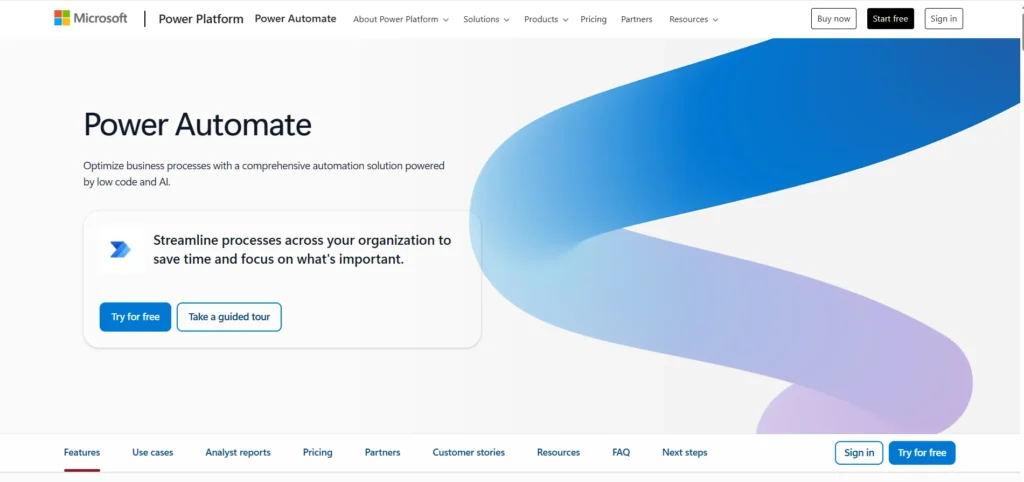Viewport: 1024px width, 482px height.
Task: Select the Use cases tab
Action: coord(153,452)
